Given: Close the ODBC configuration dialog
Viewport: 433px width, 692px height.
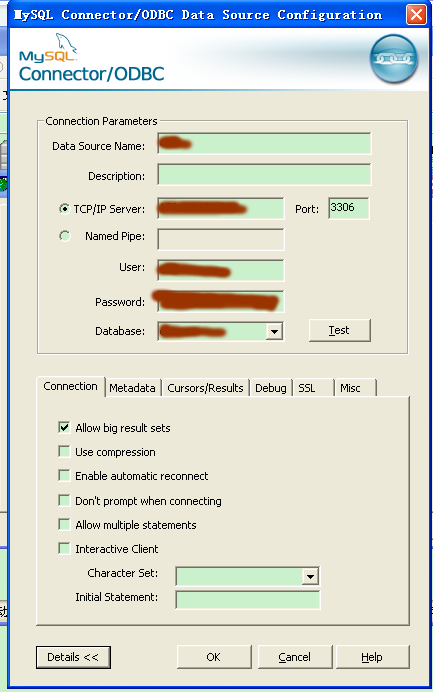Looking at the screenshot, I should click(416, 15).
